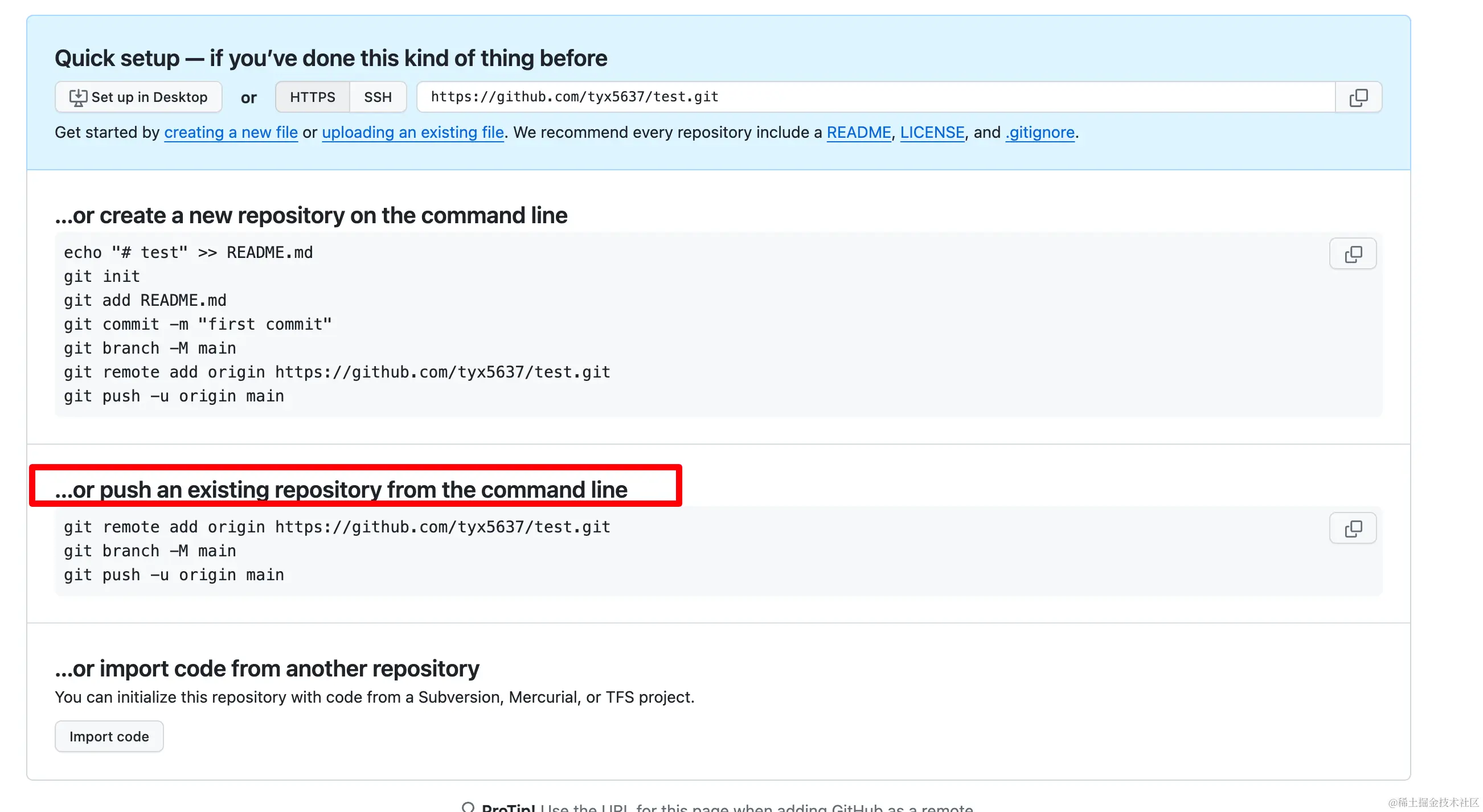Image resolution: width=1483 pixels, height=812 pixels.
Task: Follow the LICENSE link
Action: pos(932,132)
